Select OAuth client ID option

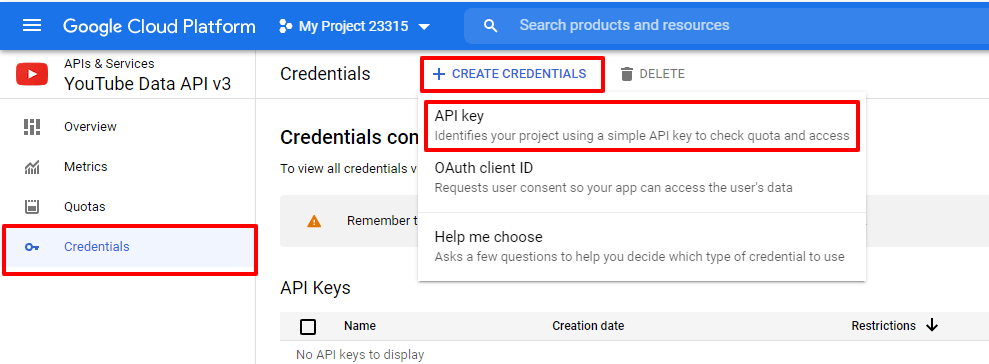[641, 177]
